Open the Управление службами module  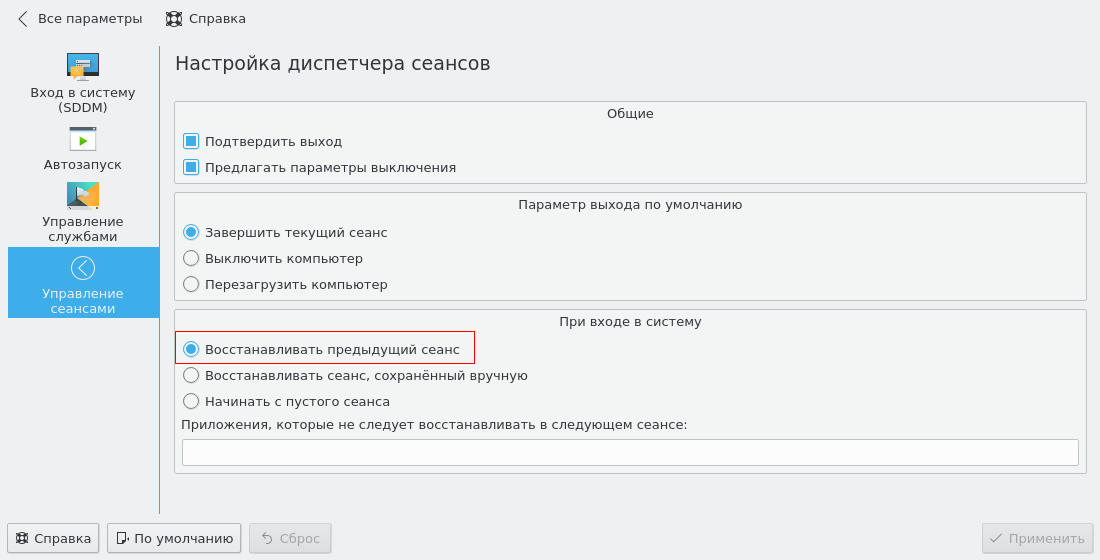(83, 213)
